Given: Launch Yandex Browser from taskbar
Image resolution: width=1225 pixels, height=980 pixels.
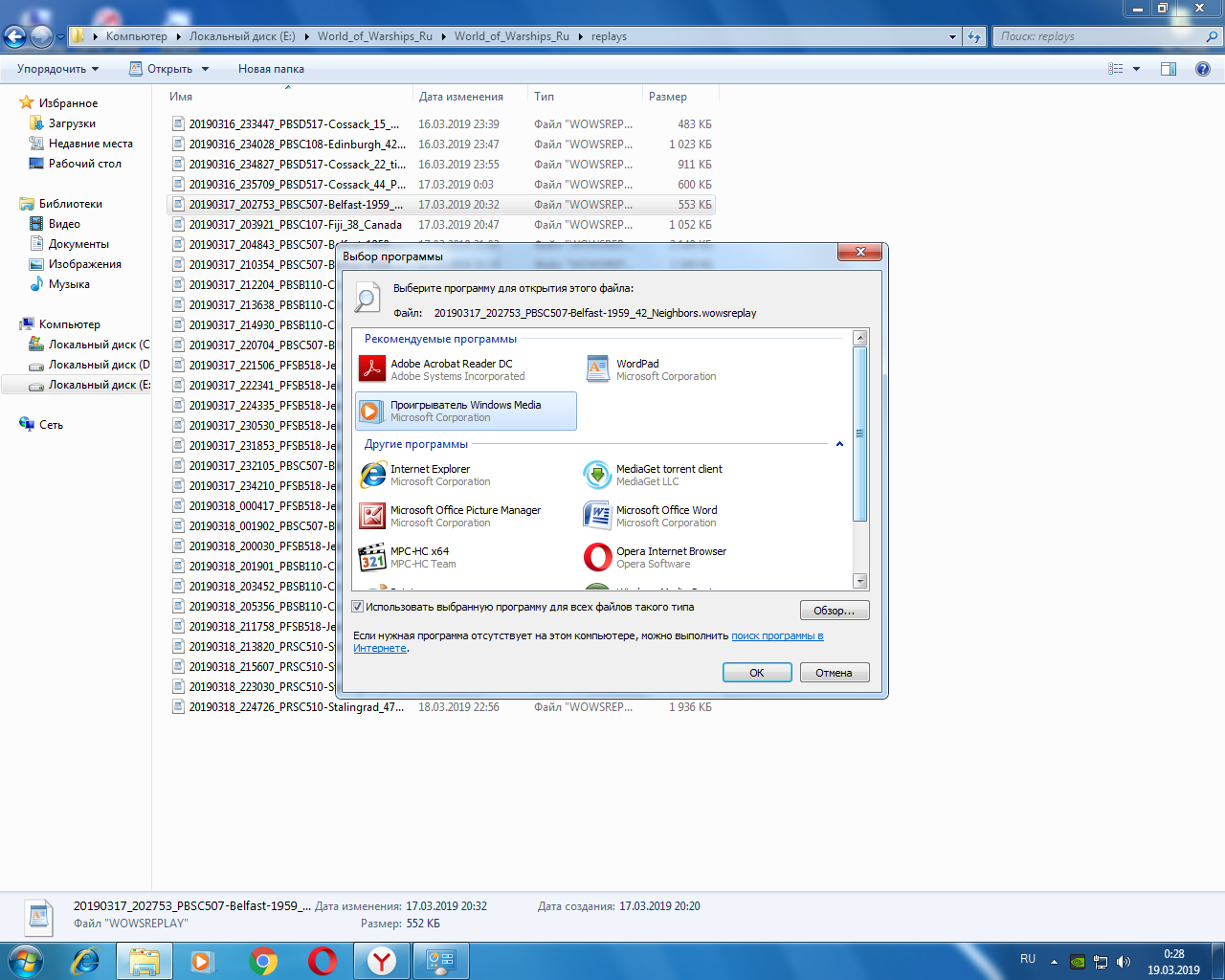Looking at the screenshot, I should (382, 961).
